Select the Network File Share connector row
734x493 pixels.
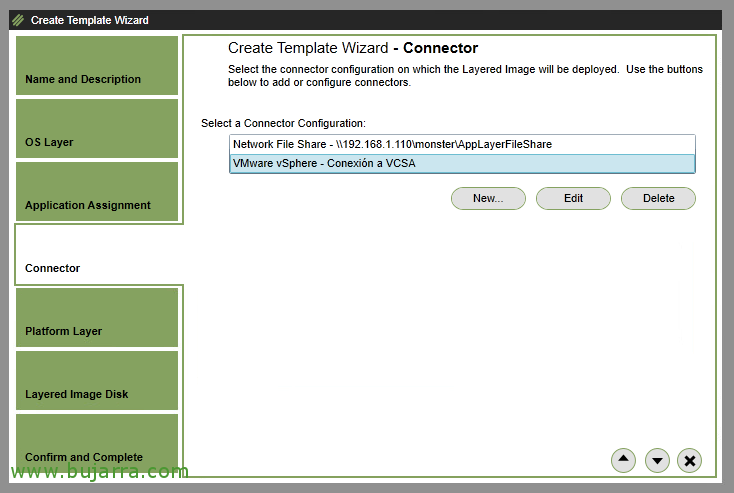coord(462,144)
